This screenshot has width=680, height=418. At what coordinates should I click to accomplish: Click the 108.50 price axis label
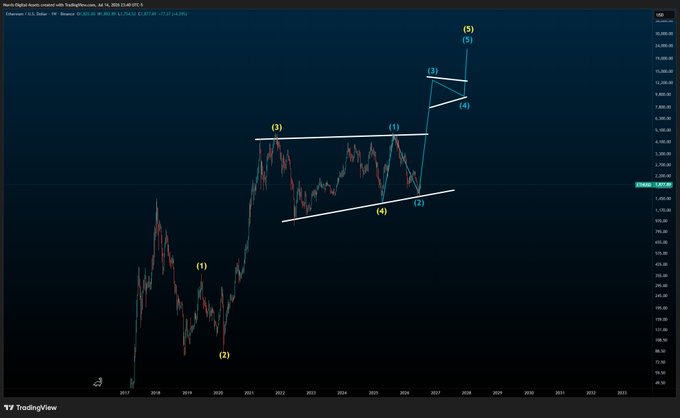tap(662, 340)
